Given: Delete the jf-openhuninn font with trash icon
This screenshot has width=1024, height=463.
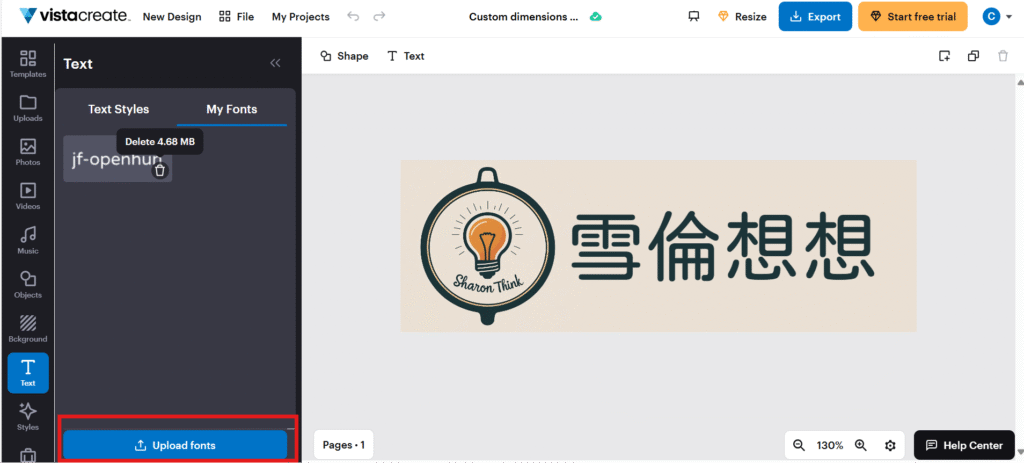Looking at the screenshot, I should pos(159,171).
